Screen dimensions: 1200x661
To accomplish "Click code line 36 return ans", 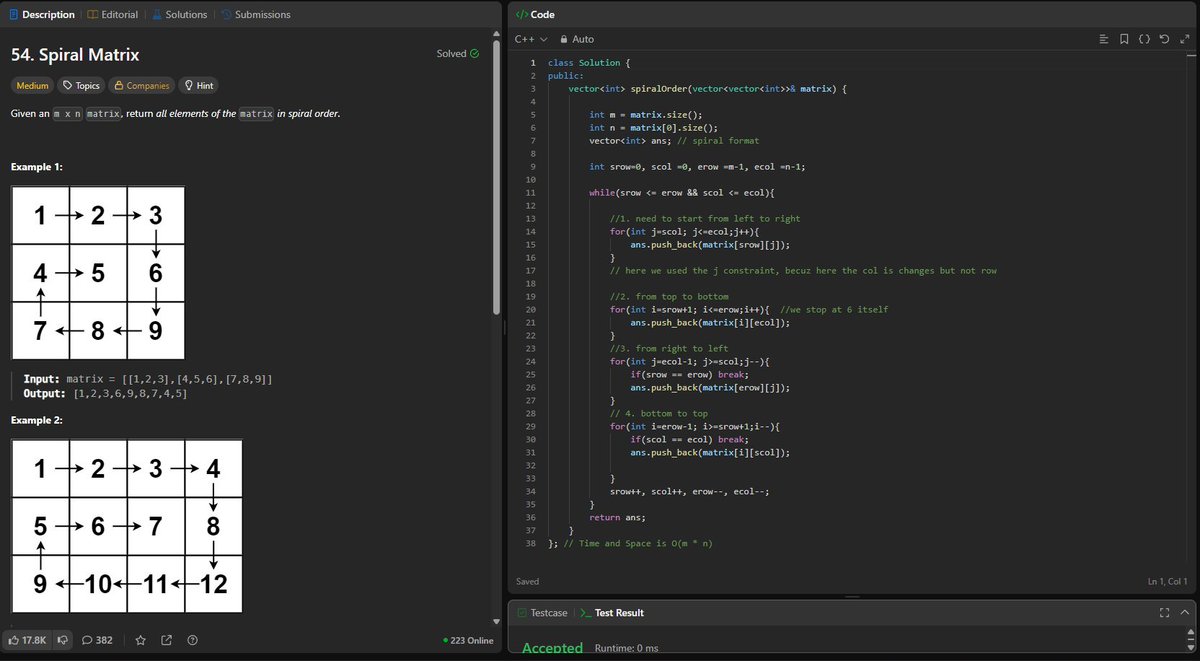I will 617,517.
